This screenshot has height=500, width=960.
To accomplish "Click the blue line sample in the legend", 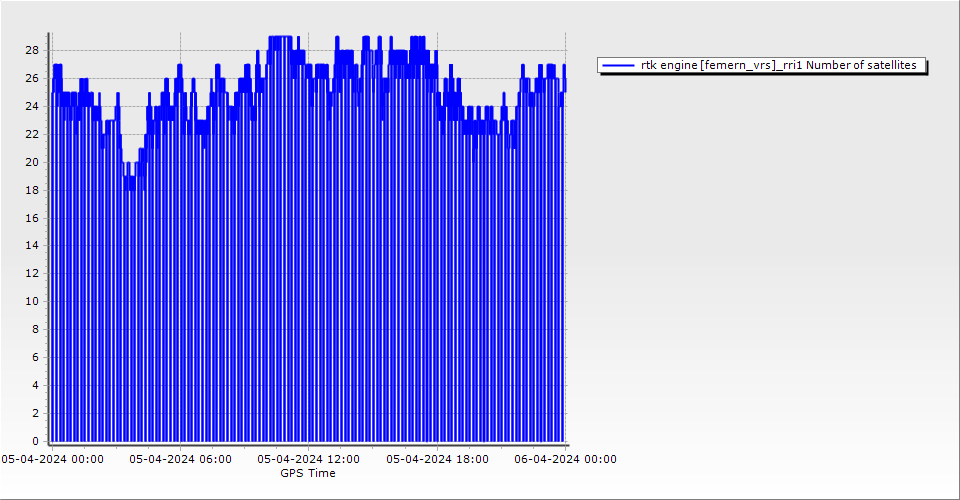I will click(619, 65).
